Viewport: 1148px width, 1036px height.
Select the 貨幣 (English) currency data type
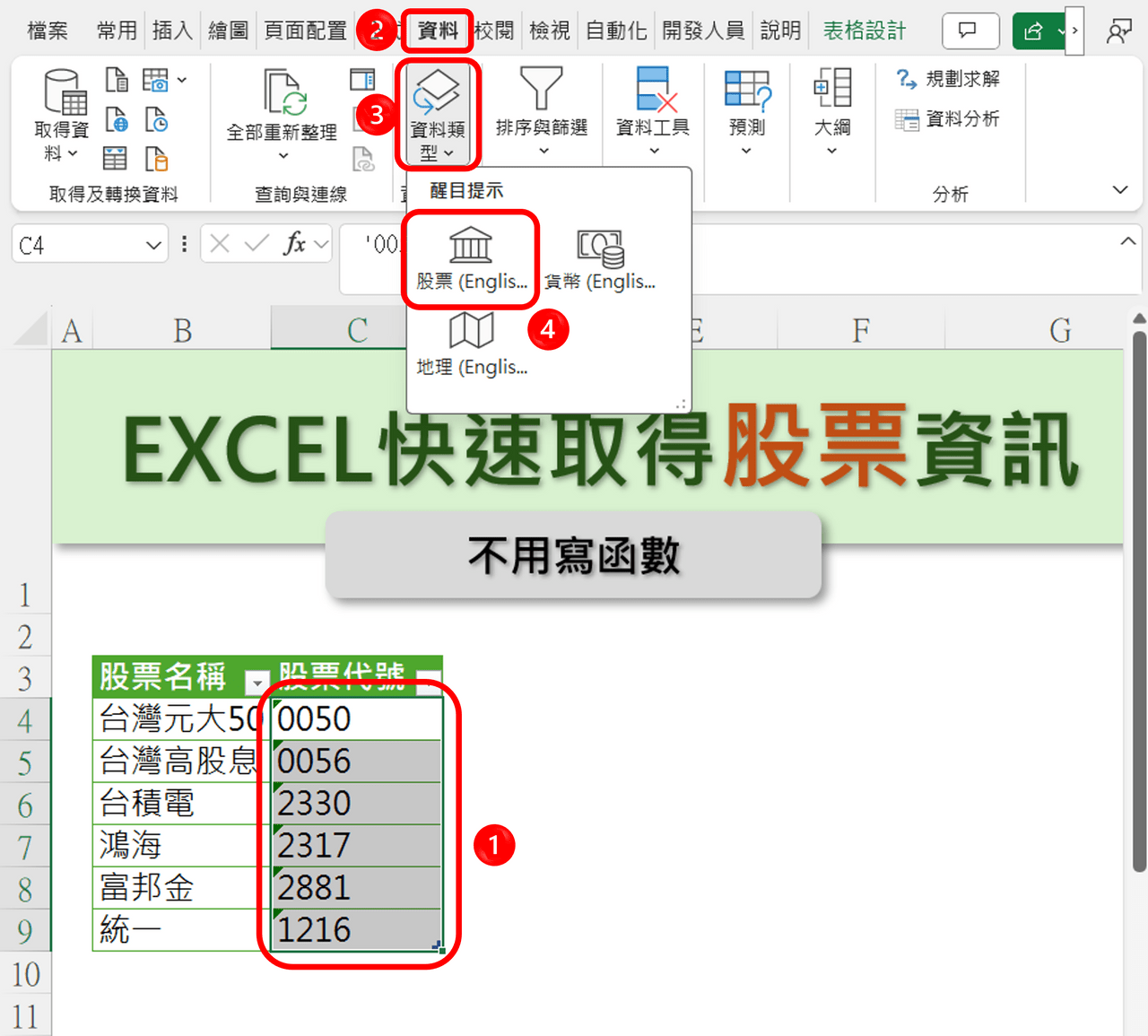(x=600, y=258)
